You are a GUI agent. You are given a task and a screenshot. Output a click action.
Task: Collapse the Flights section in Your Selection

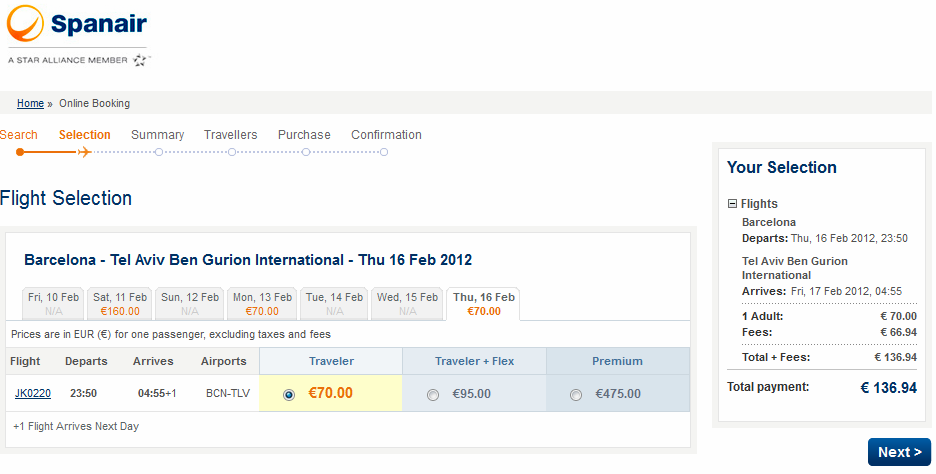click(732, 204)
